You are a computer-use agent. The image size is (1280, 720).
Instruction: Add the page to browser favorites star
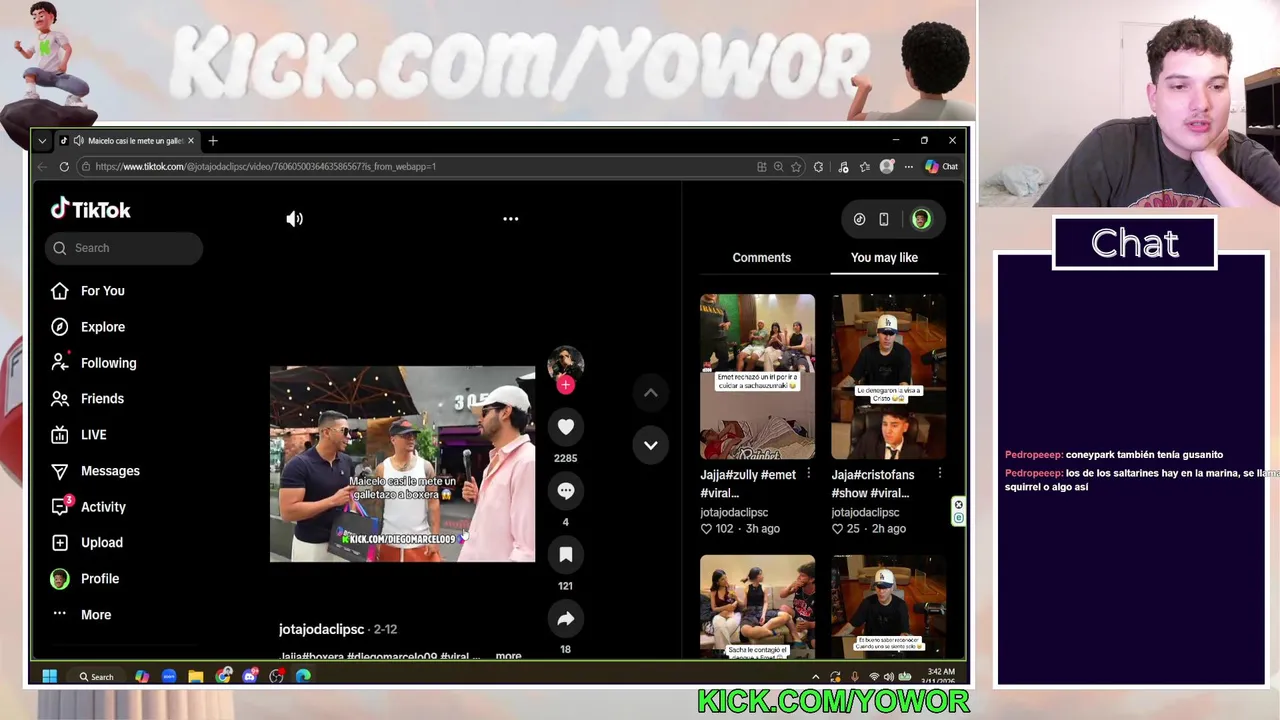796,167
